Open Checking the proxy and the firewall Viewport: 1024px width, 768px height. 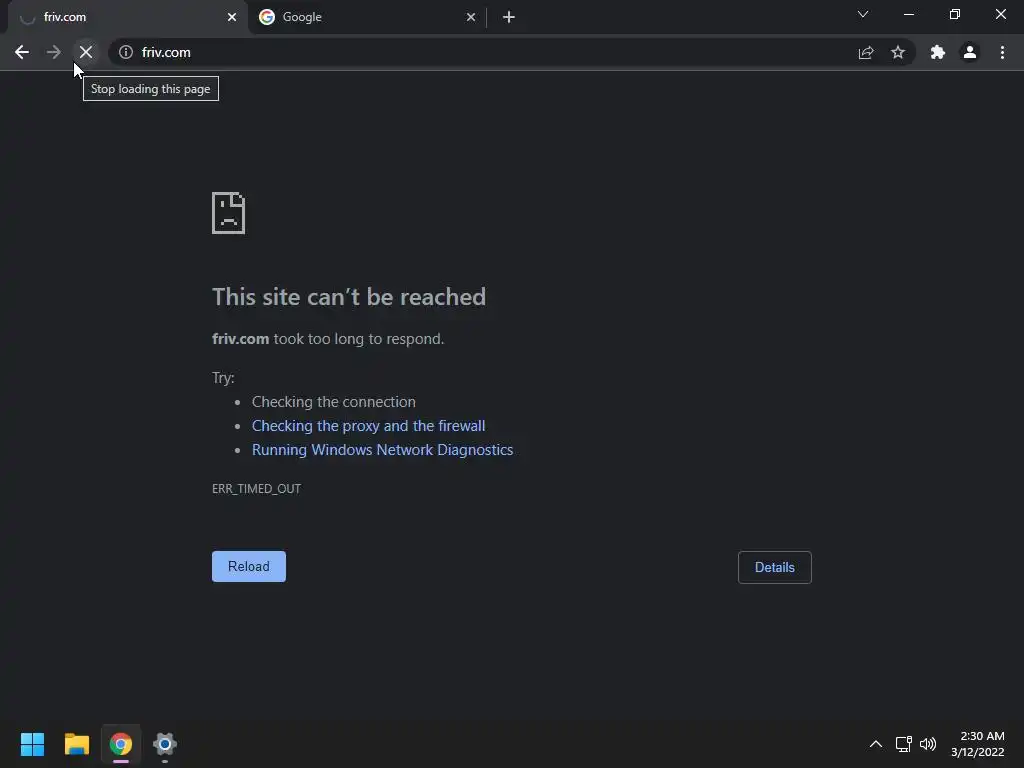368,426
